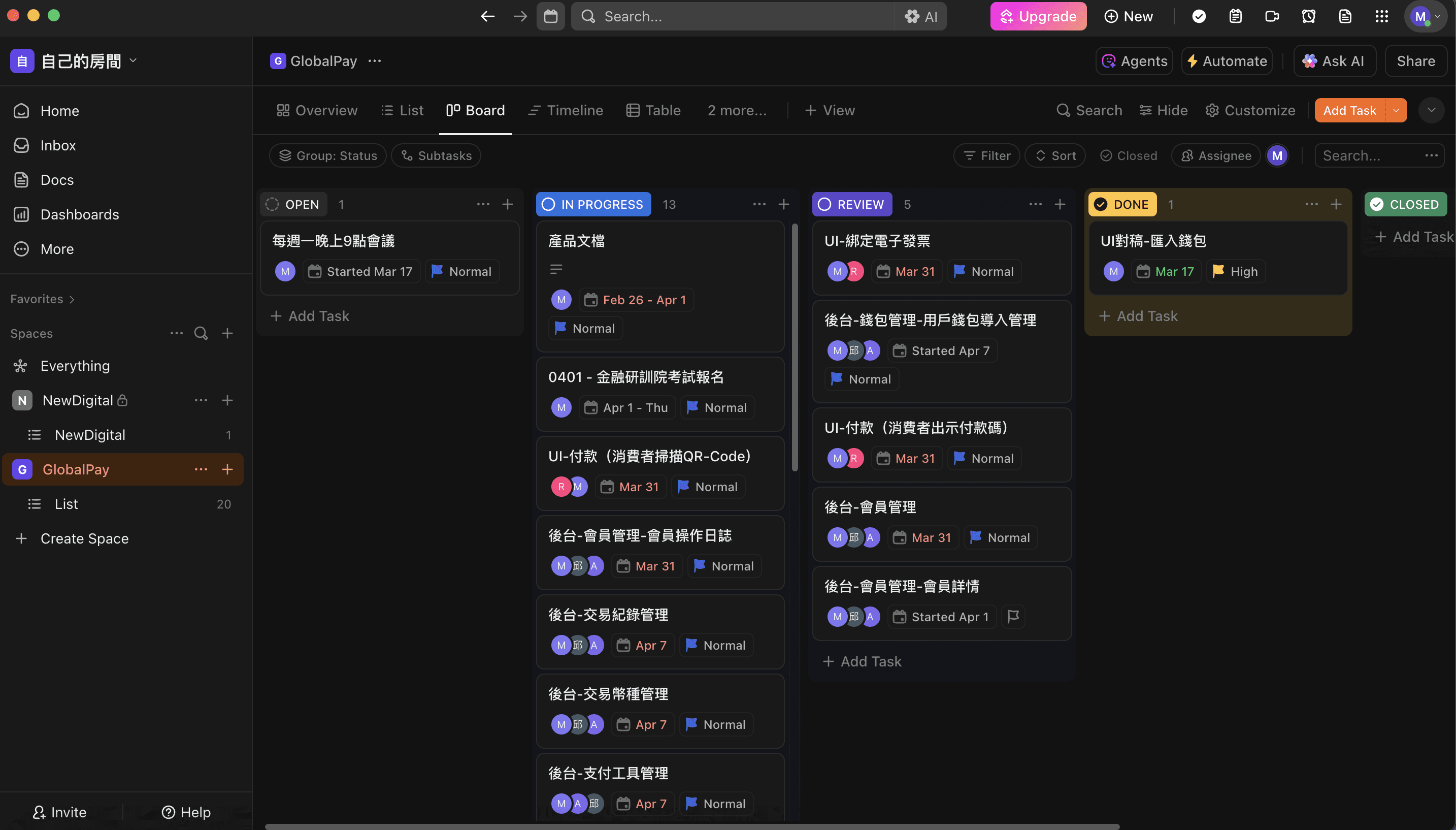Click the horizontal scrollbar at board bottom
Viewport: 1456px width, 830px height.
[x=692, y=826]
